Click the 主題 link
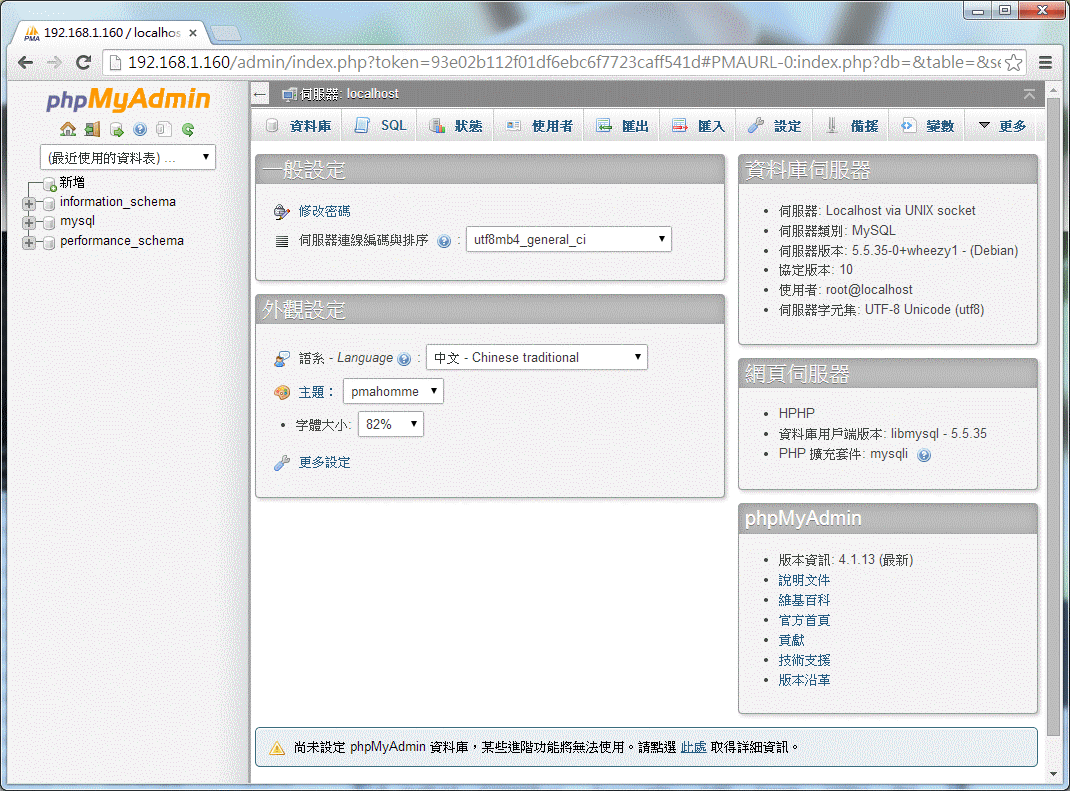The image size is (1070, 791). [311, 392]
